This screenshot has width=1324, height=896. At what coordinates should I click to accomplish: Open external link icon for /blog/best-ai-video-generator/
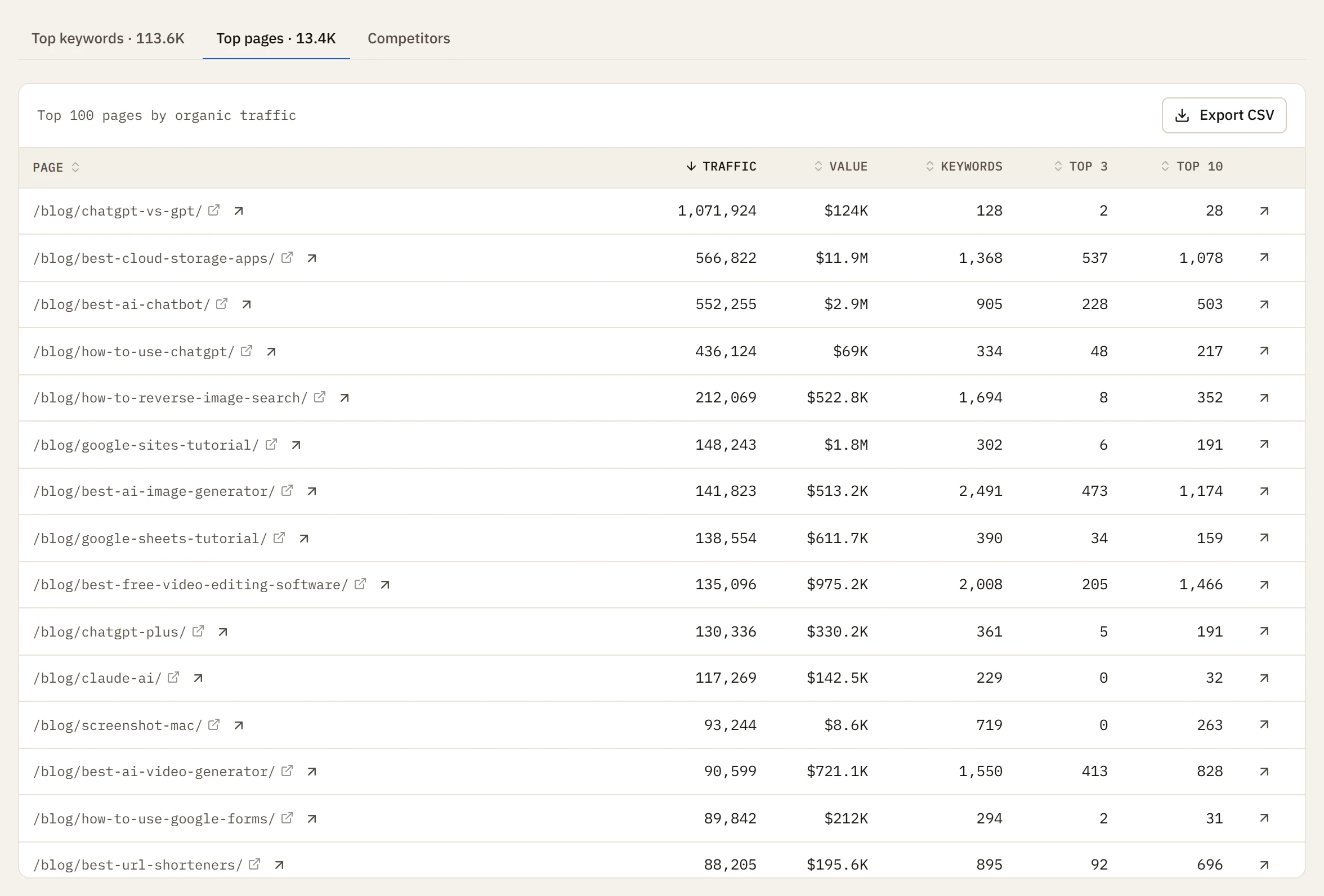click(x=287, y=770)
